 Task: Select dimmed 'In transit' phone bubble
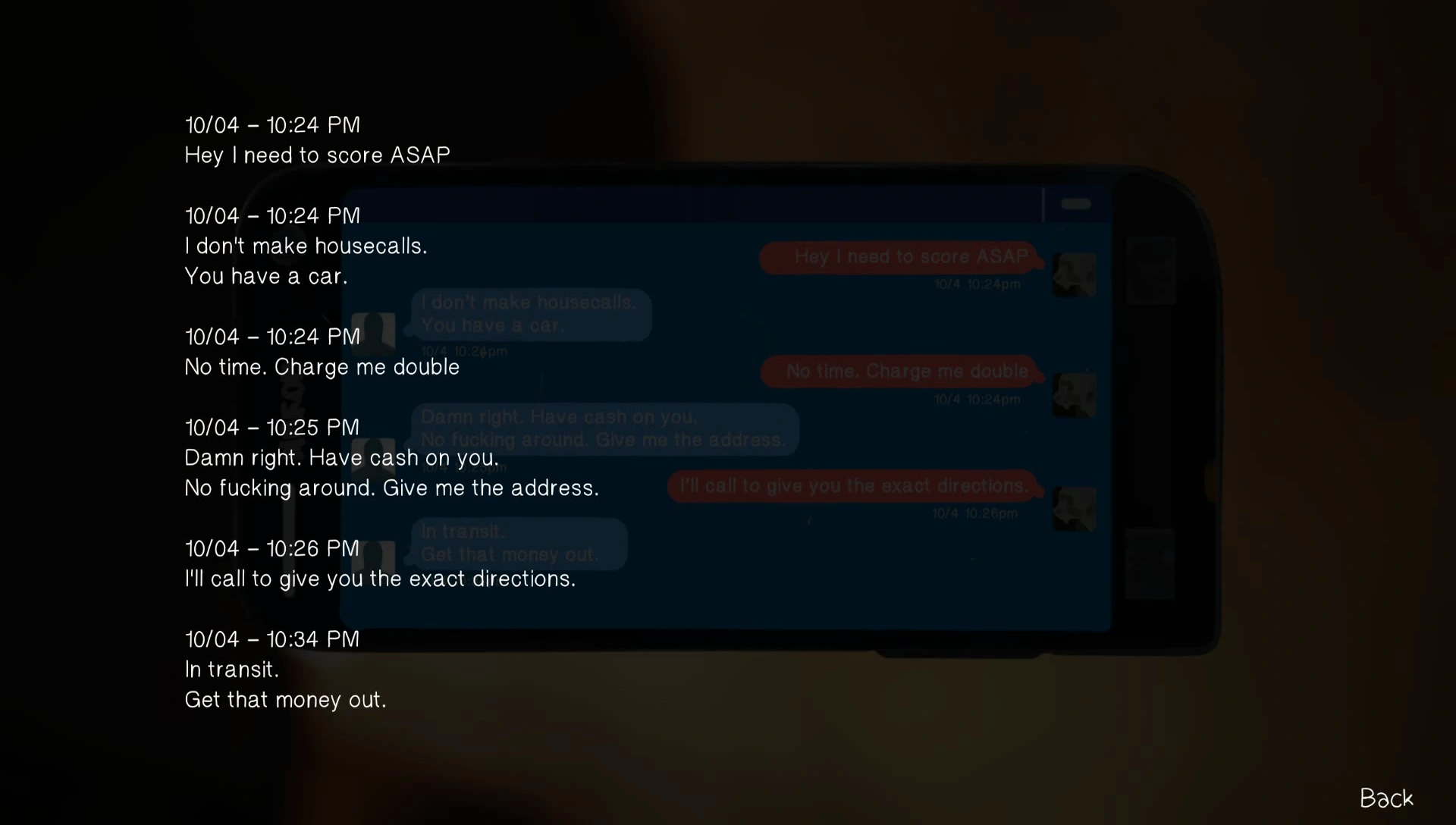point(519,544)
